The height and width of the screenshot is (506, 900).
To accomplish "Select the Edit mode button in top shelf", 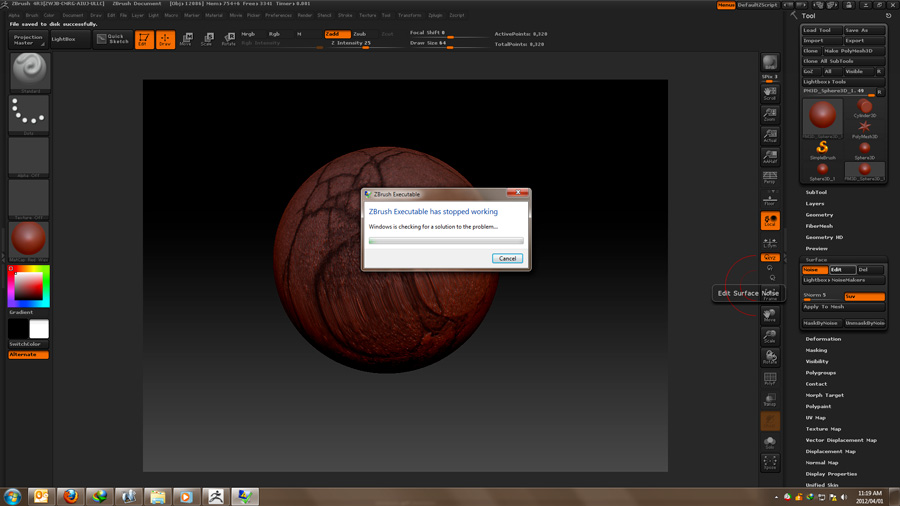I will coord(144,40).
